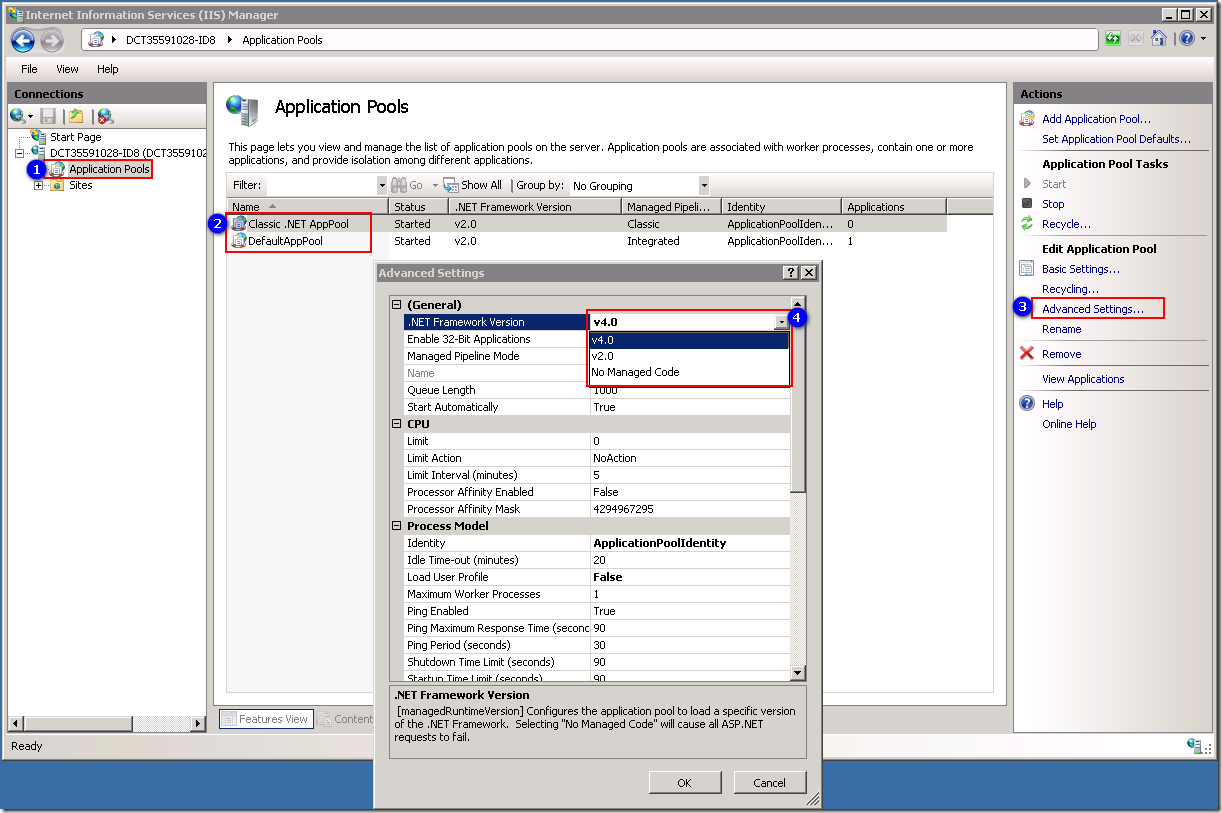The width and height of the screenshot is (1222, 813).
Task: Select the Identity ApplicationPoolIdentity value
Action: point(660,543)
